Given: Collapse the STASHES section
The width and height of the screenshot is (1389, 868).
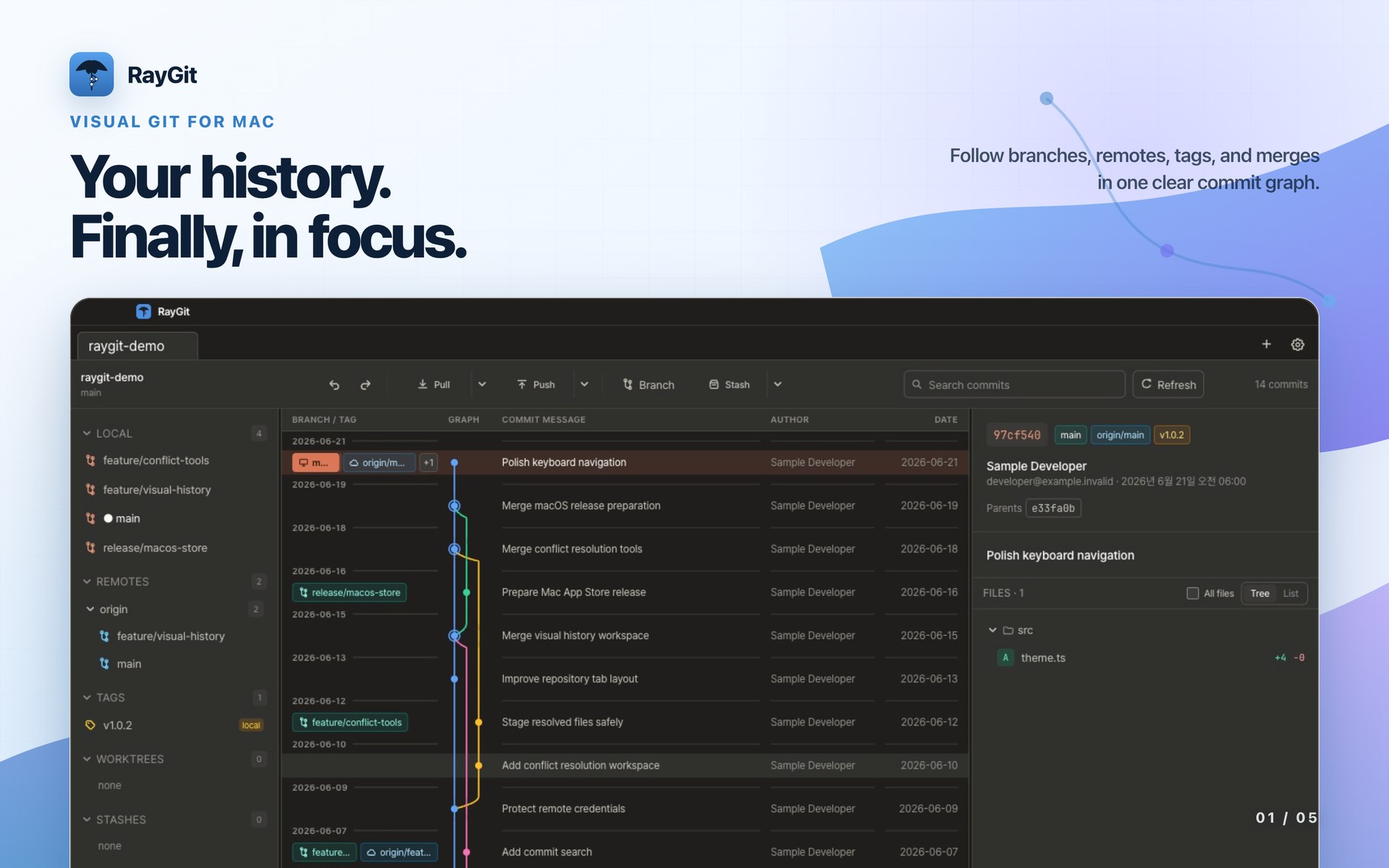Looking at the screenshot, I should tap(87, 820).
